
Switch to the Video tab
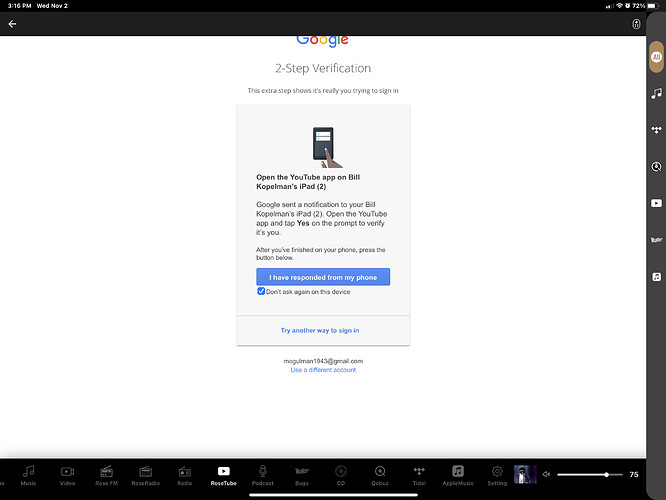coord(67,475)
